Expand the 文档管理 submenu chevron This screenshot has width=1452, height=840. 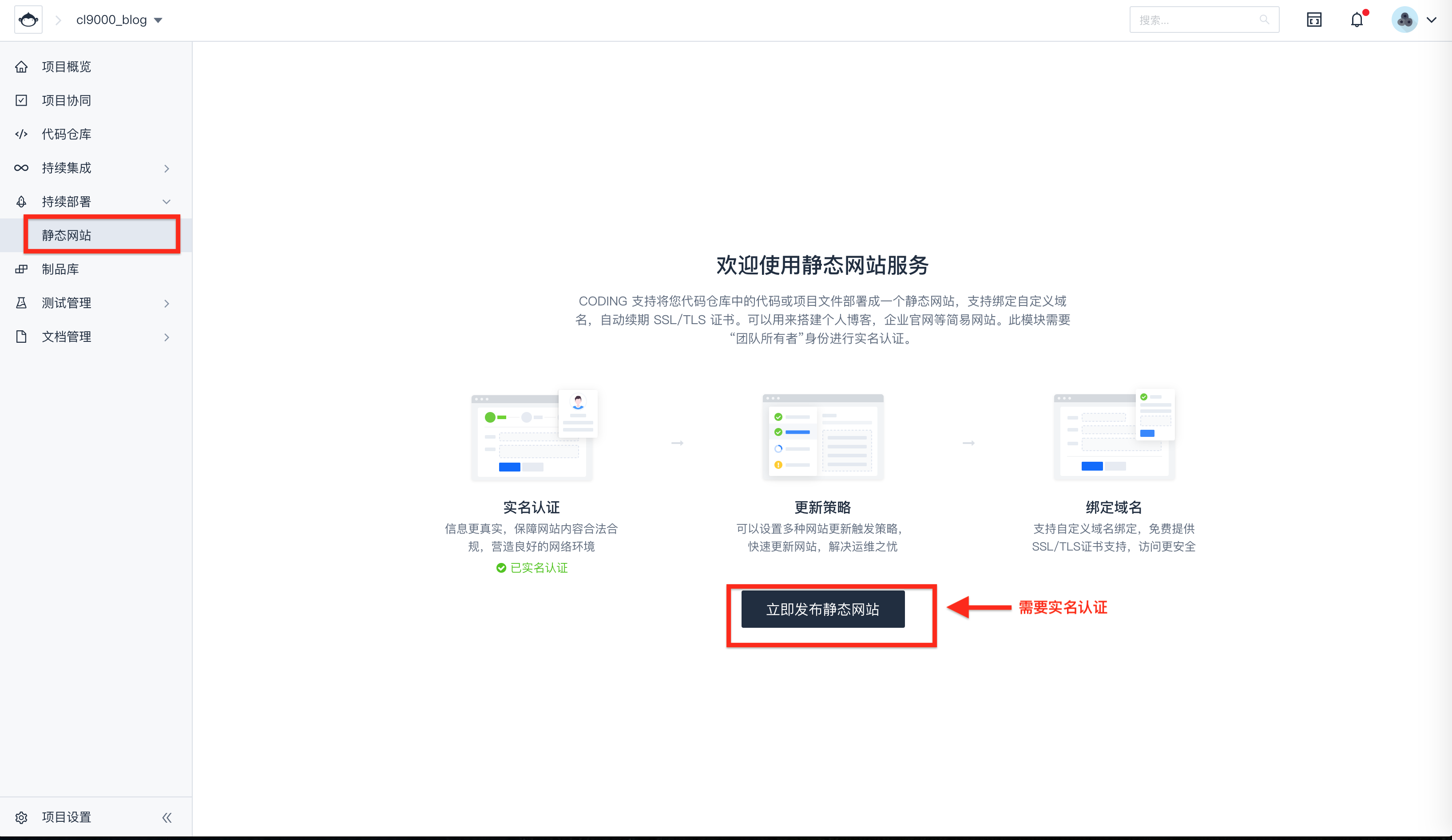[x=167, y=337]
